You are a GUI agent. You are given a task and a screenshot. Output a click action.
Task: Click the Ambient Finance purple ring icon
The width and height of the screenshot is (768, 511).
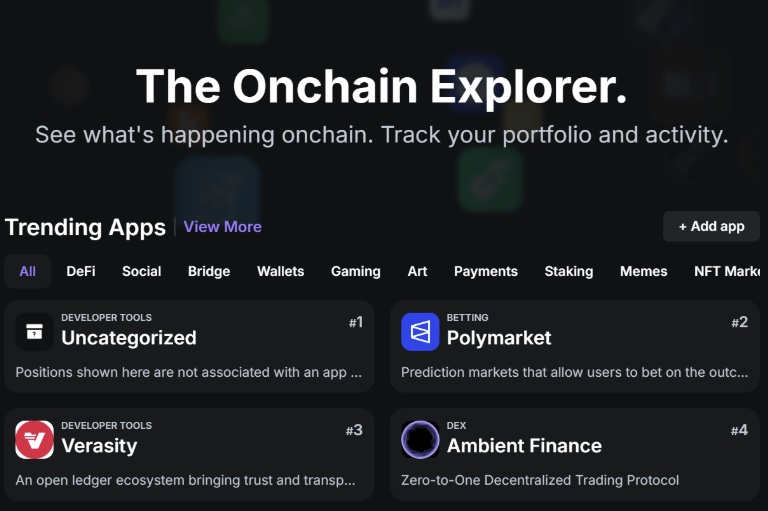click(x=420, y=439)
